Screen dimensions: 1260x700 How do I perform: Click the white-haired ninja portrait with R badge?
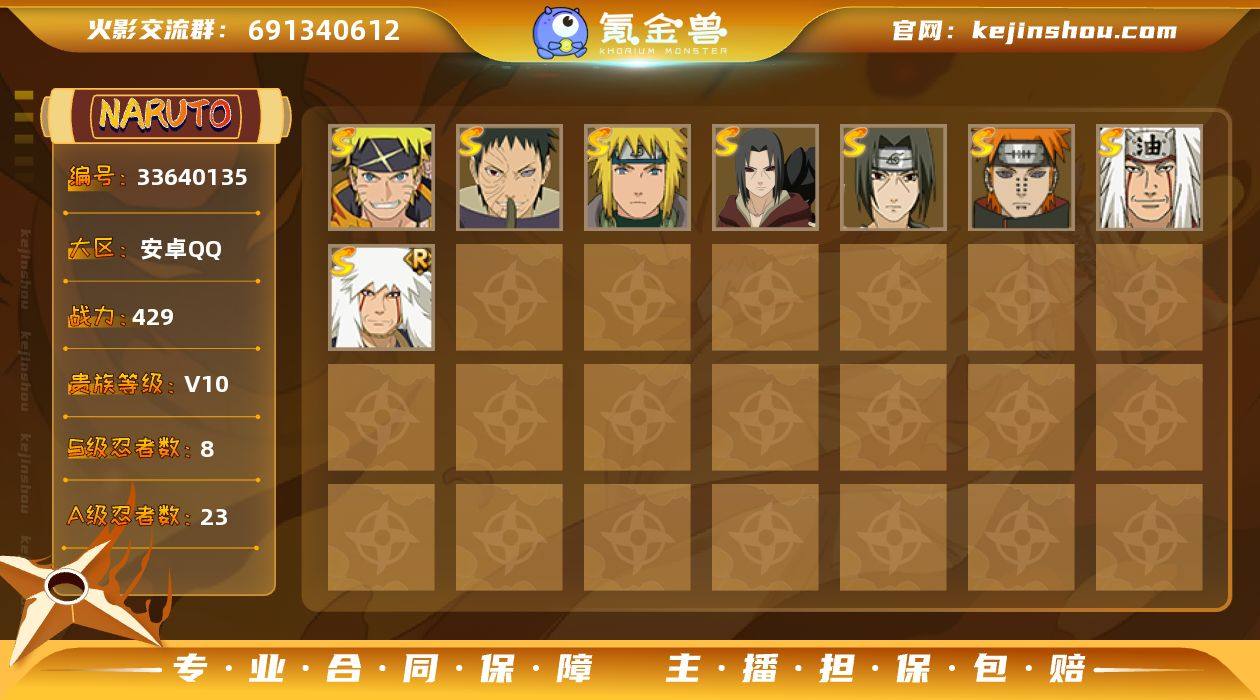(381, 297)
